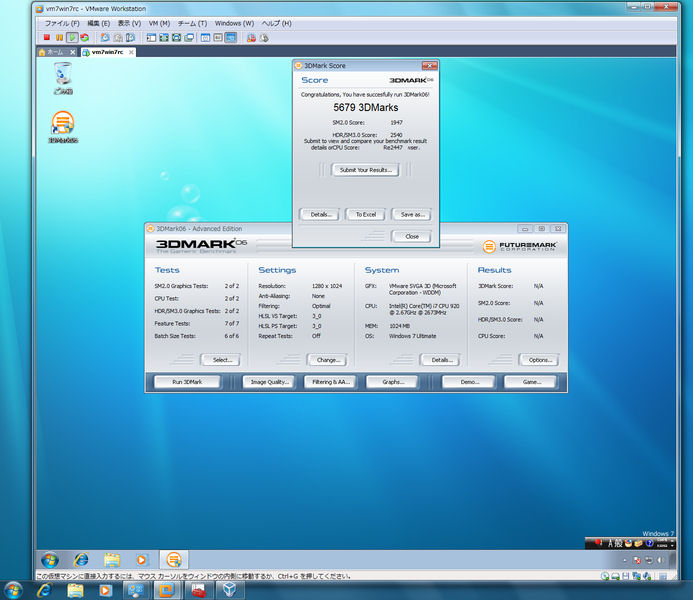Open the チーム (T) menu

[x=192, y=23]
